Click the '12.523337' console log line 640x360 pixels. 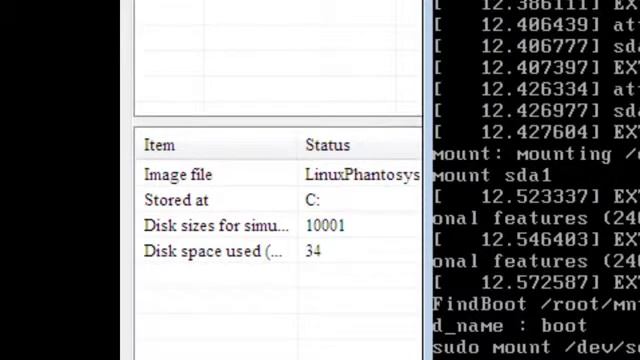(x=536, y=197)
